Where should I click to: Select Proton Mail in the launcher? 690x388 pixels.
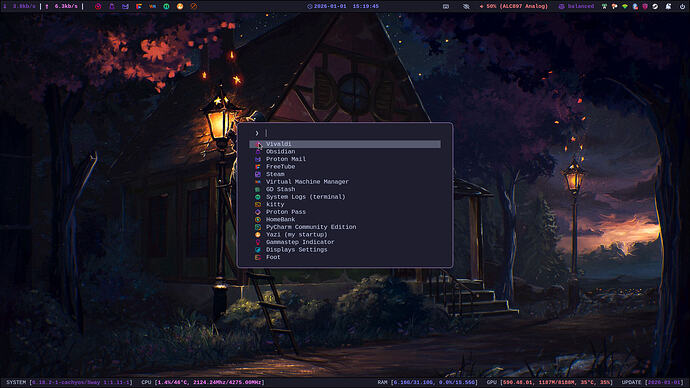(345, 159)
